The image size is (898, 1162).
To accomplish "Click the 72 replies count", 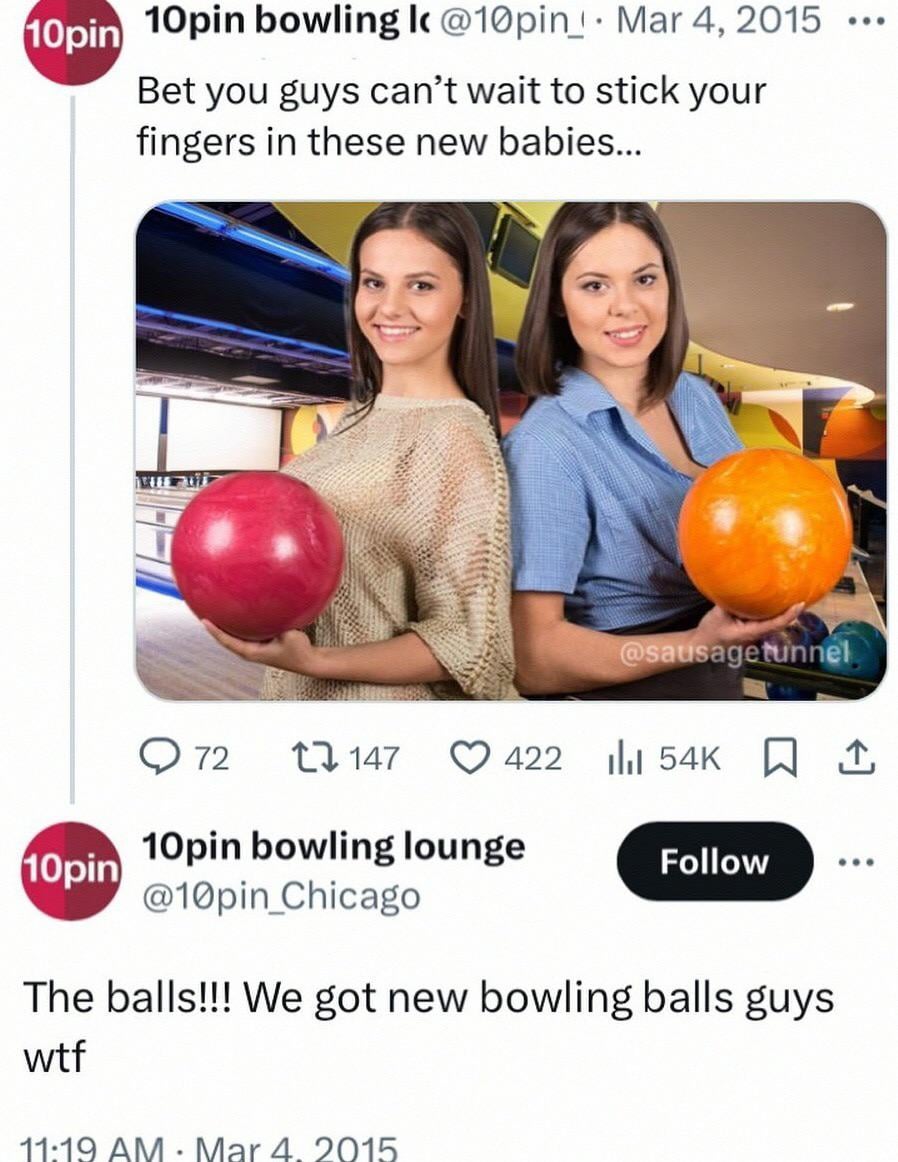I will tap(211, 759).
